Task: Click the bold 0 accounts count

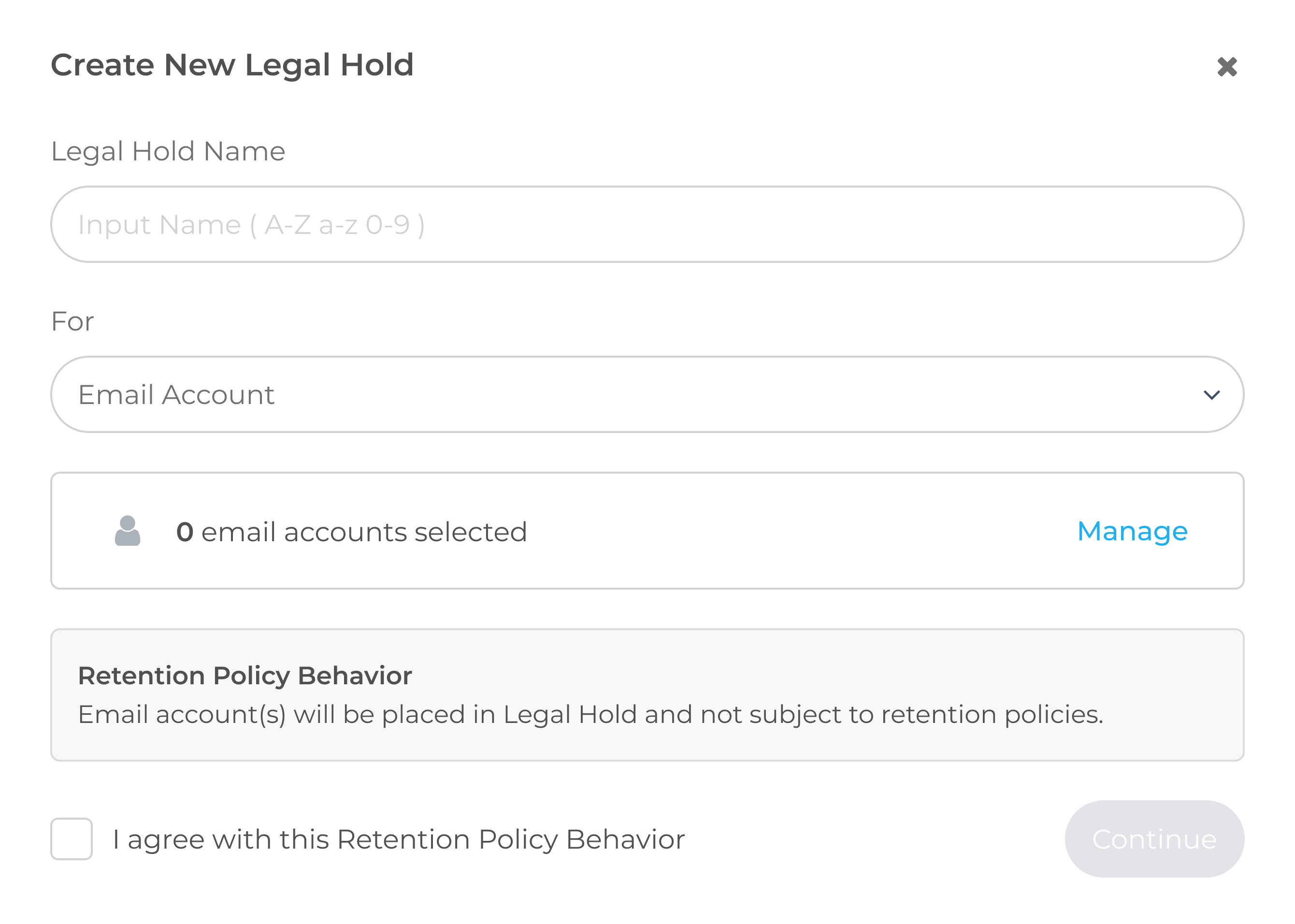Action: pos(185,532)
